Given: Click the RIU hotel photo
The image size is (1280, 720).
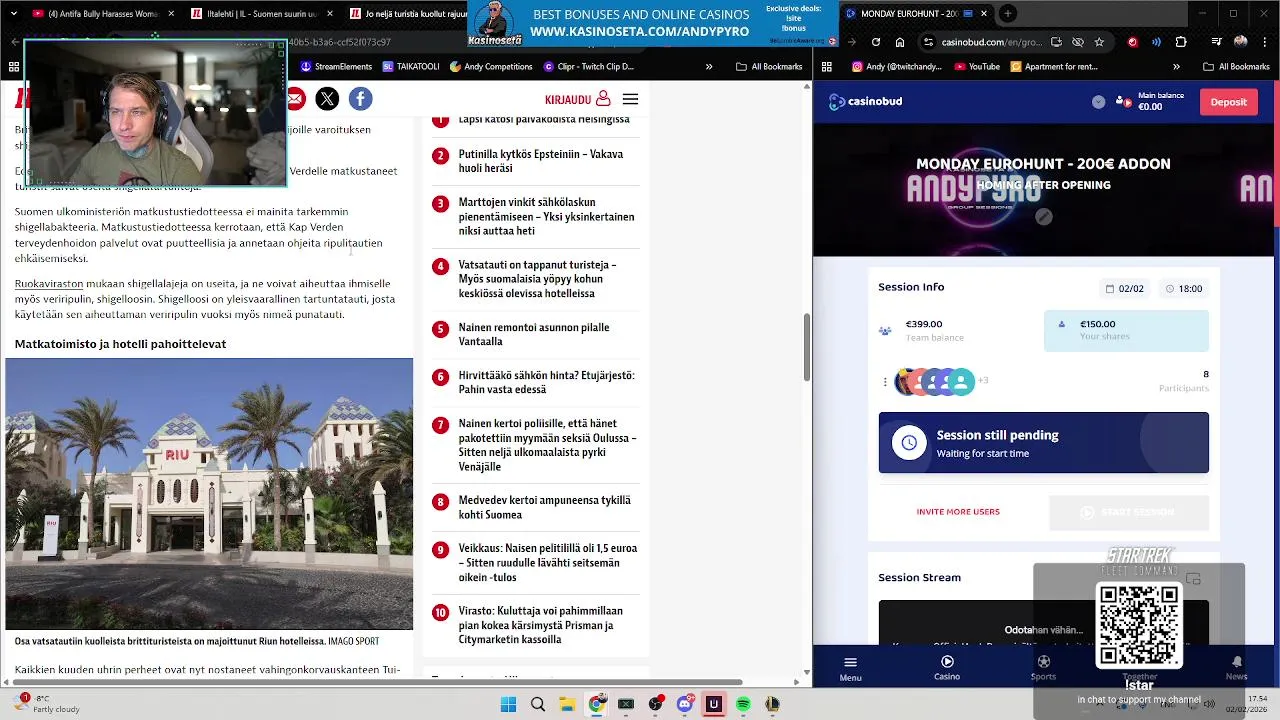Looking at the screenshot, I should [209, 494].
